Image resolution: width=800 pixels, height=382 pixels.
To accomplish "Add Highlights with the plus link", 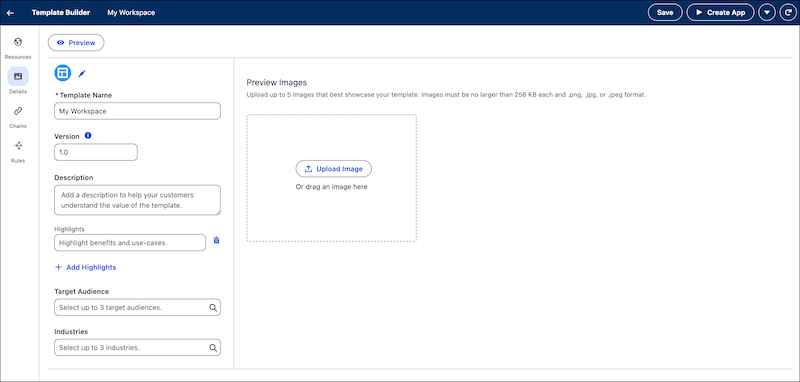I will (85, 267).
